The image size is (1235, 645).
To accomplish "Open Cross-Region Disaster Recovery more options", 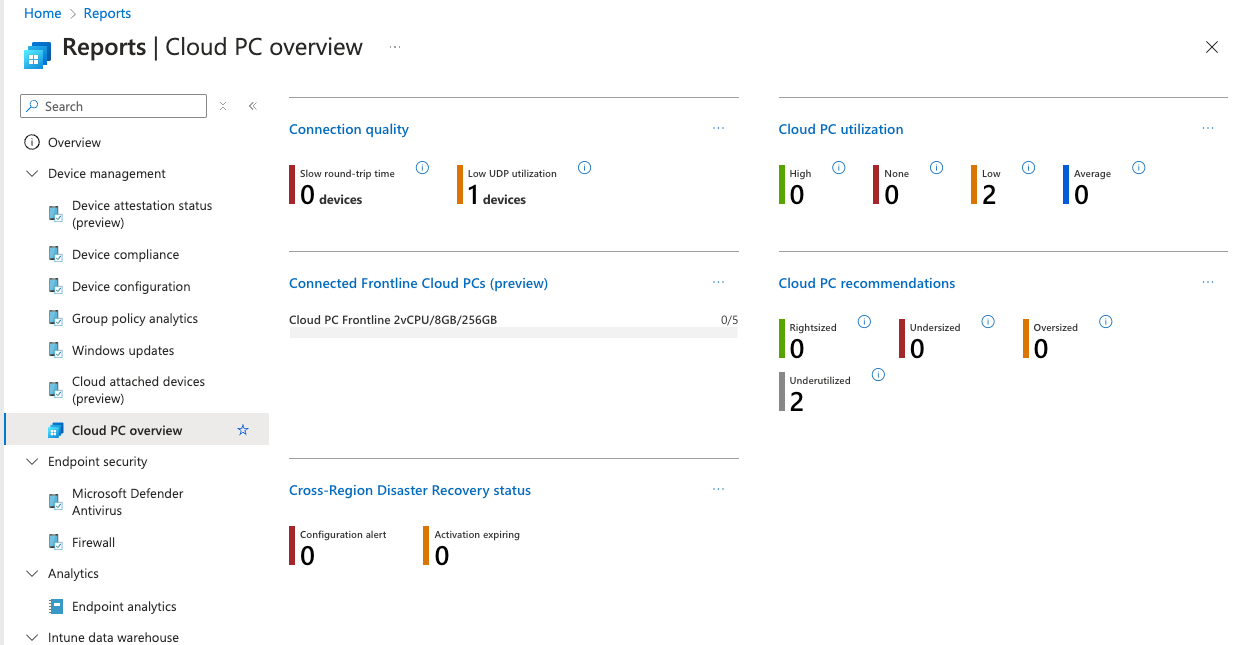I will pyautogui.click(x=718, y=489).
